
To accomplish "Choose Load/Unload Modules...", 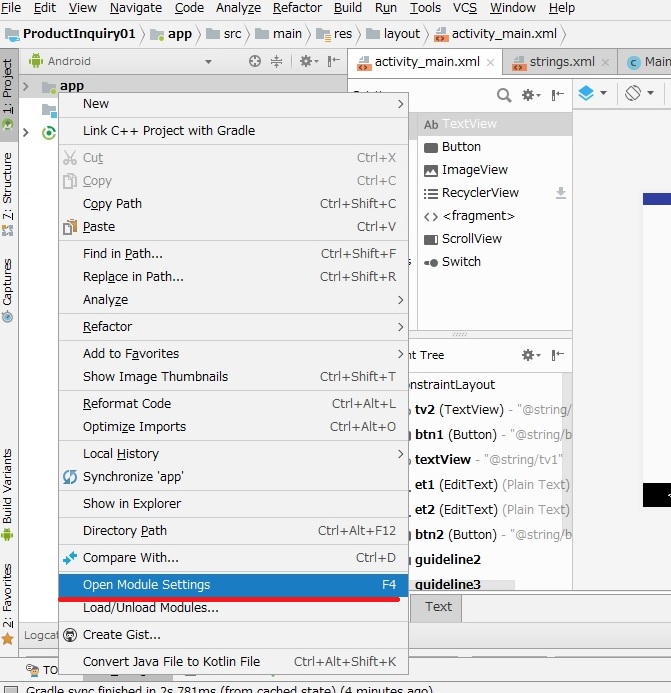I will tap(233, 608).
